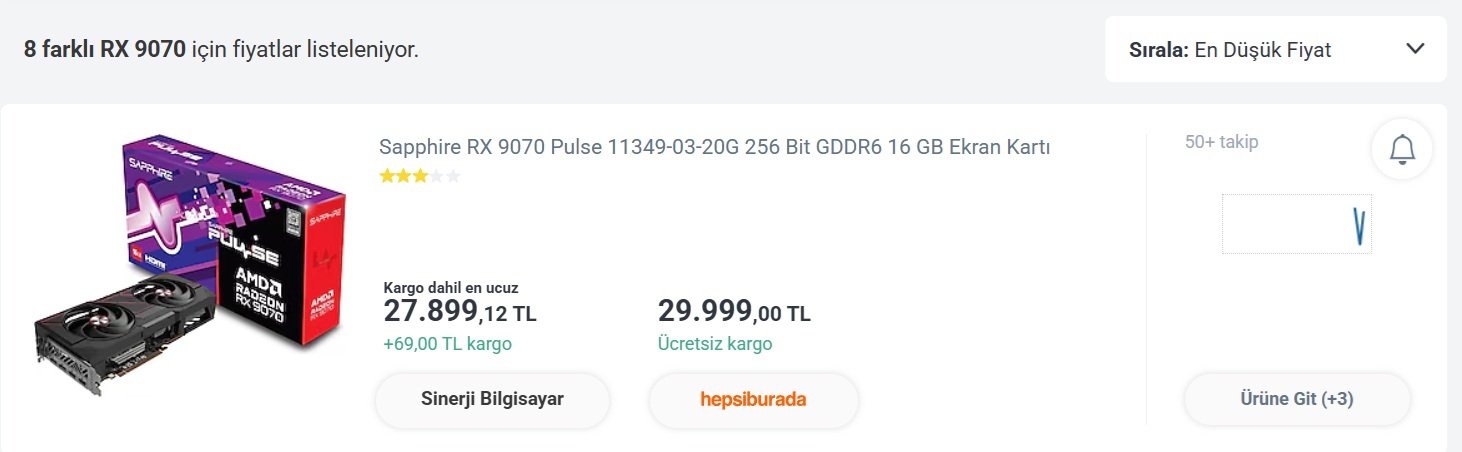Click the bell price alert icon

tap(1402, 149)
